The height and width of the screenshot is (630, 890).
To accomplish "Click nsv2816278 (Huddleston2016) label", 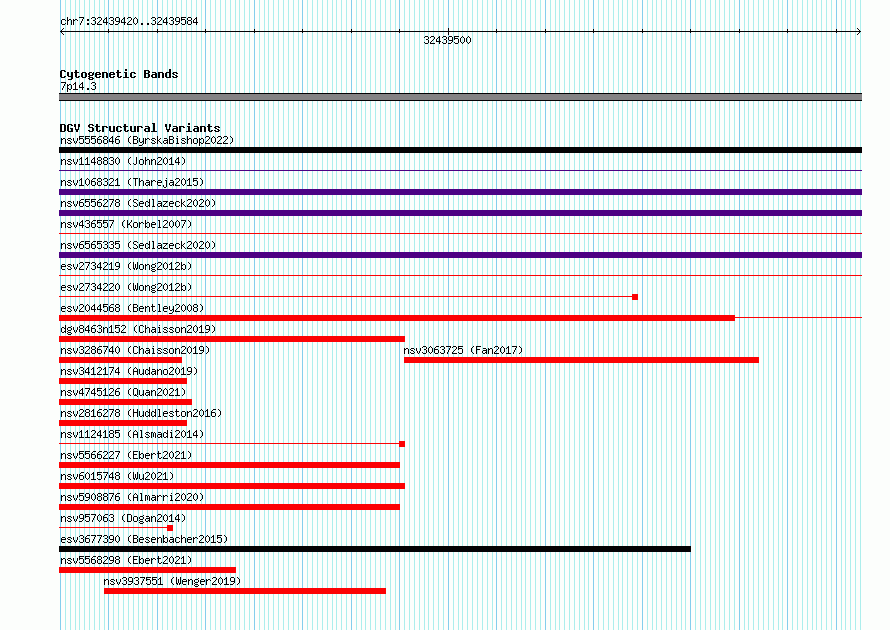I will 141,413.
